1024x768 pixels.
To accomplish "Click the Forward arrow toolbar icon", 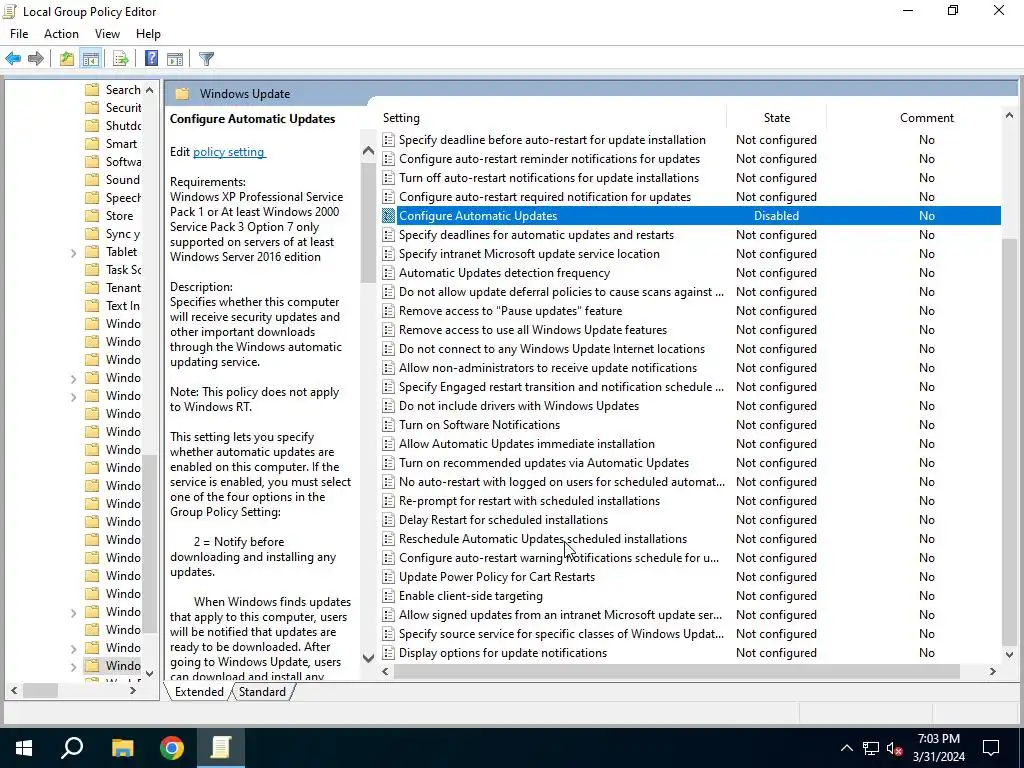I will point(36,59).
